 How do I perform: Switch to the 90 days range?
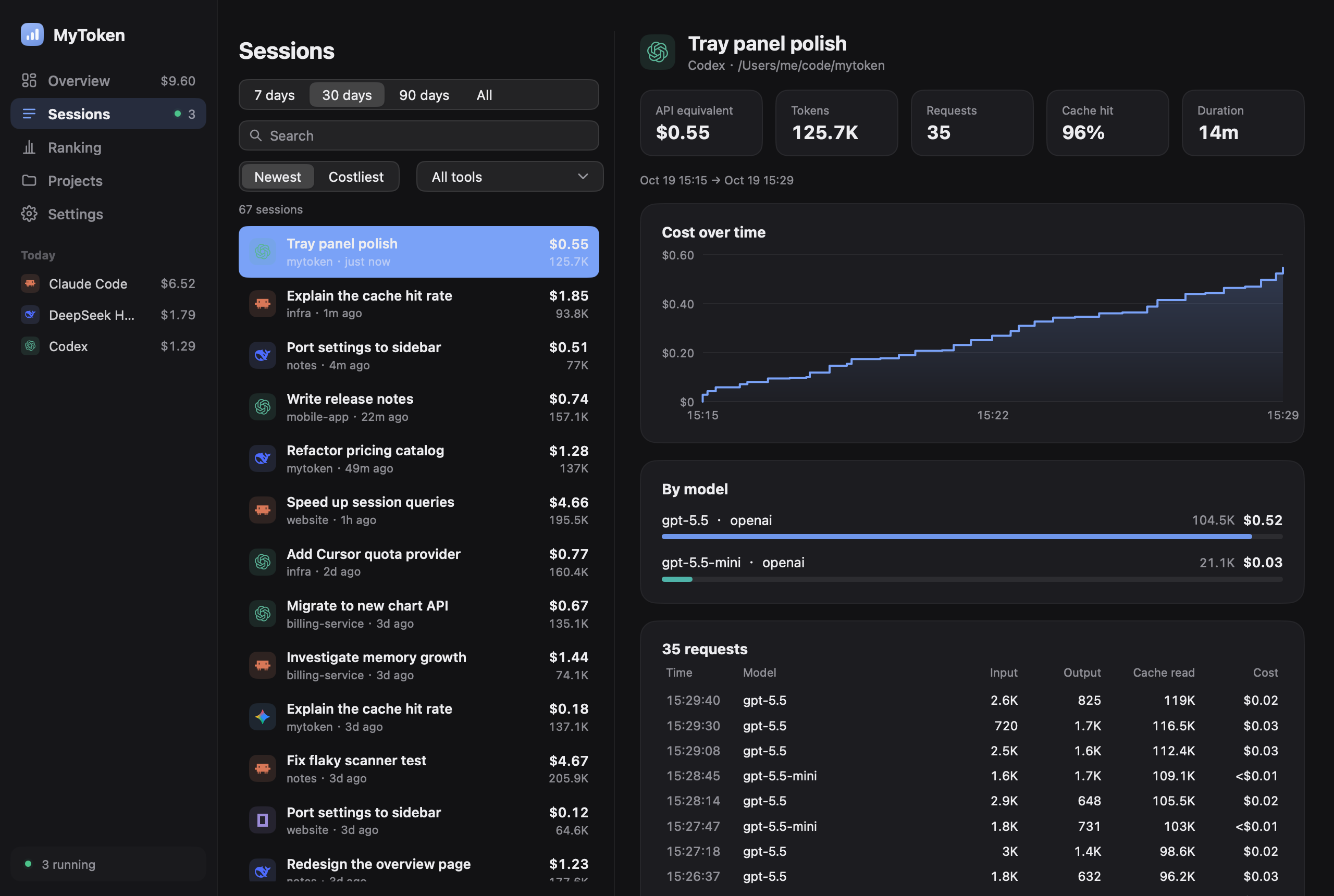click(x=424, y=95)
